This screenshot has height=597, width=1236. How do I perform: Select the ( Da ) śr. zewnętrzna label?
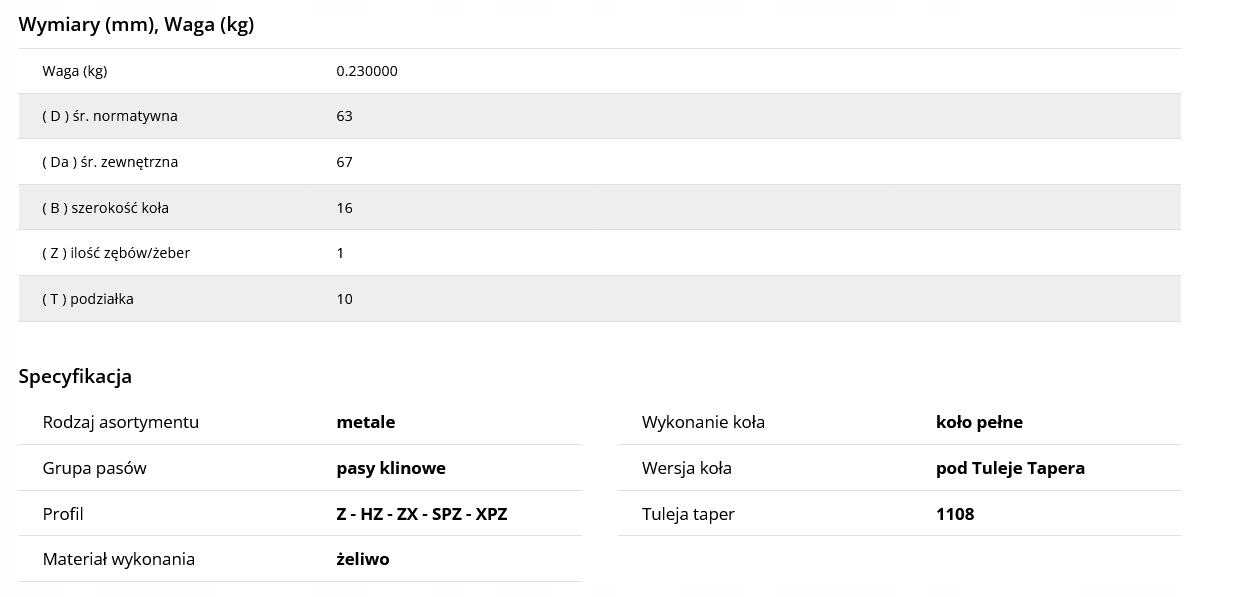tap(110, 162)
